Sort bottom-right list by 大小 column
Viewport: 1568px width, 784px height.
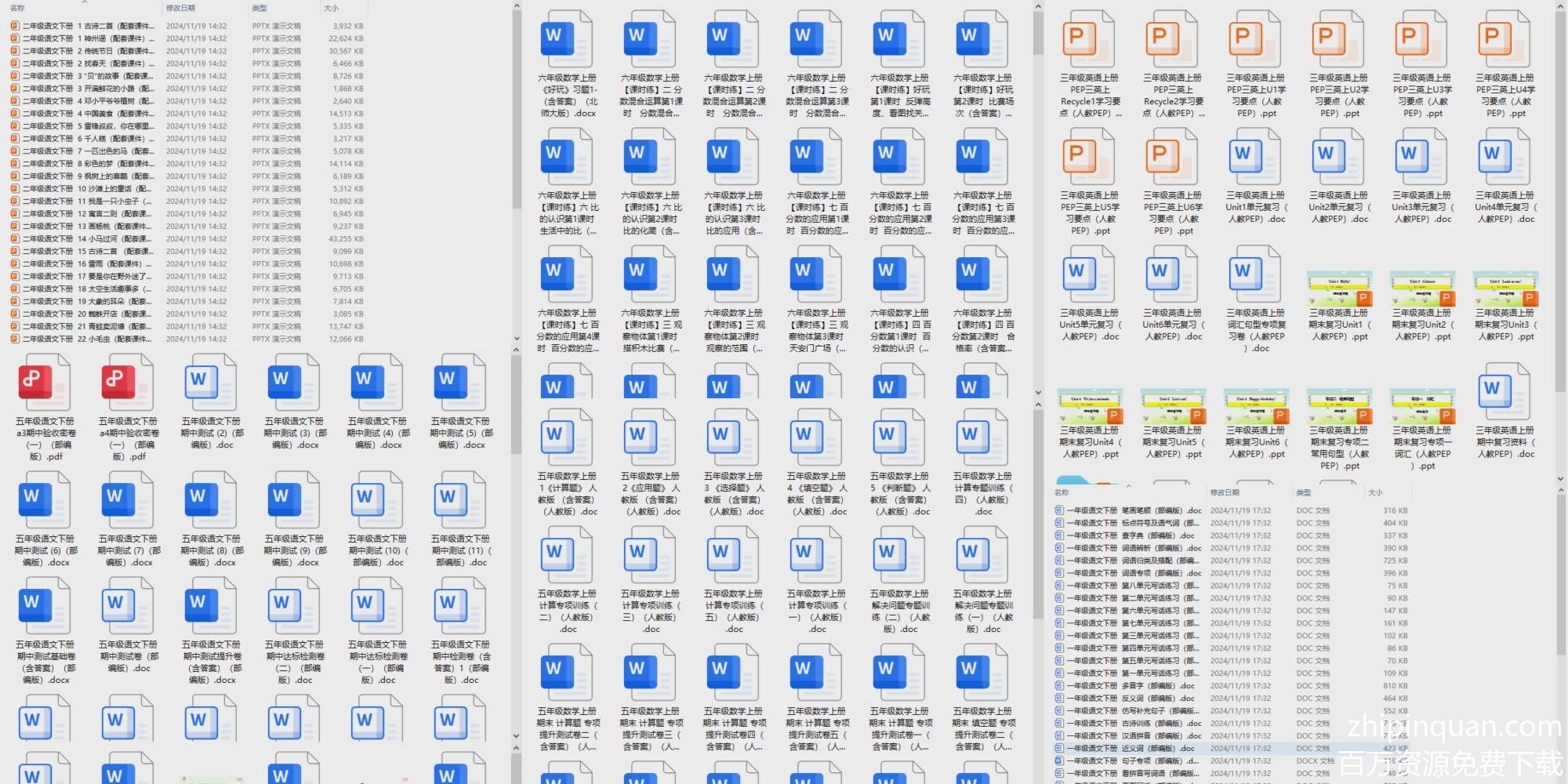[x=1375, y=492]
